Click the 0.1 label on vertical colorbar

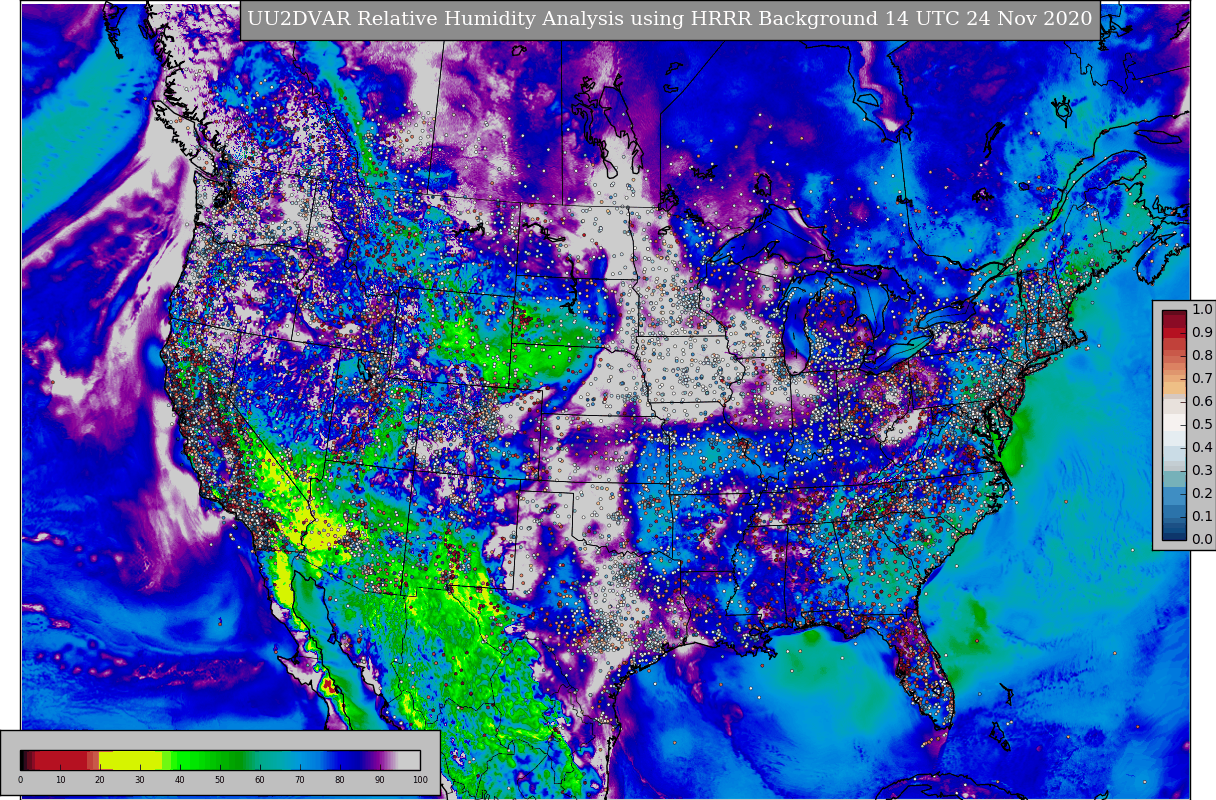click(1202, 517)
